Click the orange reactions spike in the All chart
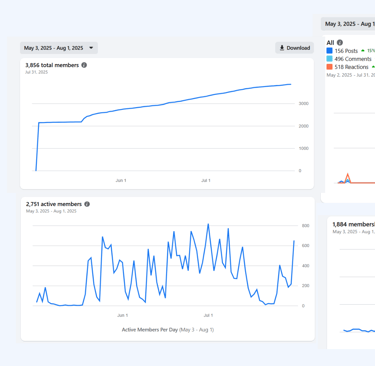This screenshot has height=366, width=375. point(348,174)
